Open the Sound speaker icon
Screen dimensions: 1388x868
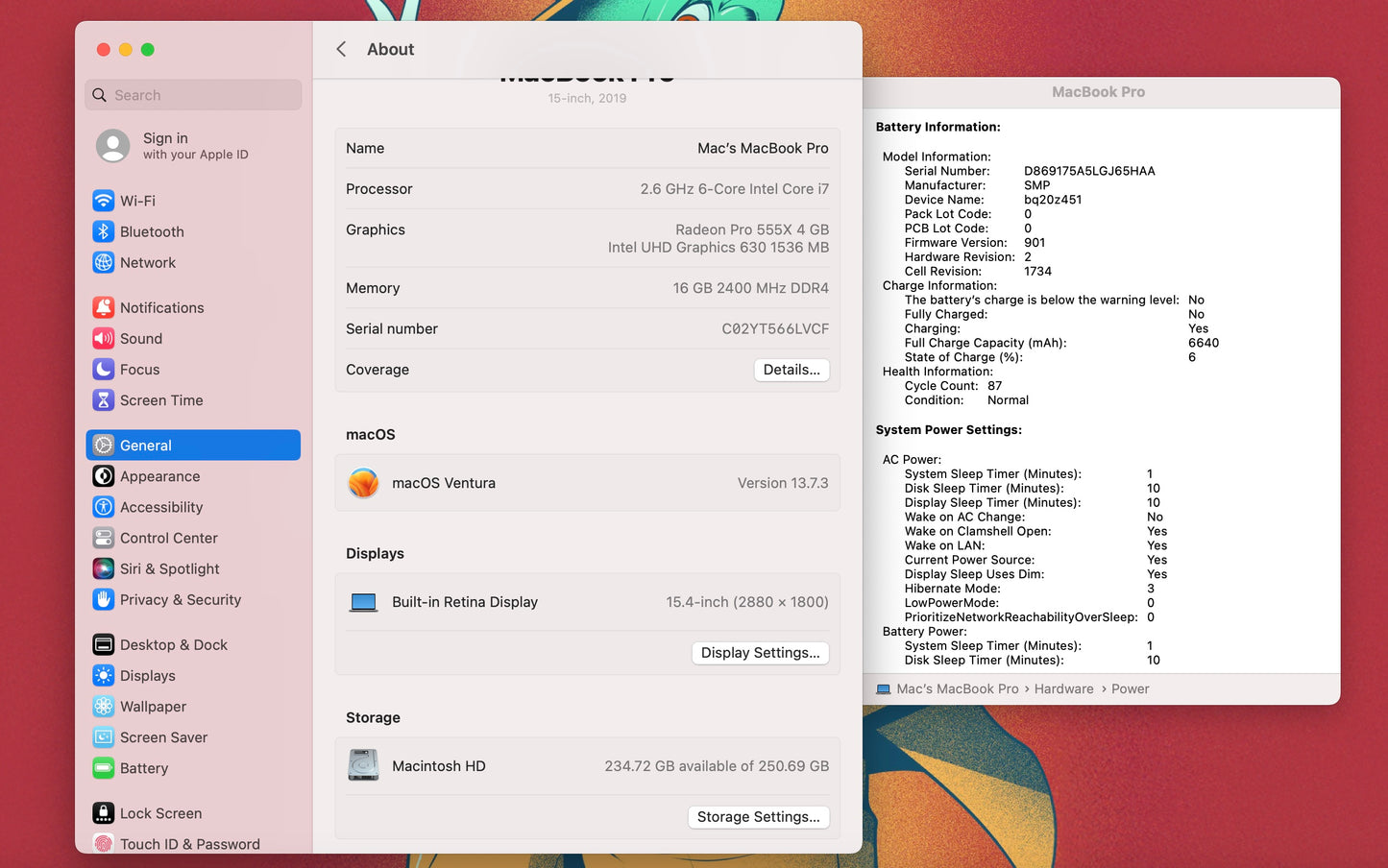pyautogui.click(x=103, y=338)
